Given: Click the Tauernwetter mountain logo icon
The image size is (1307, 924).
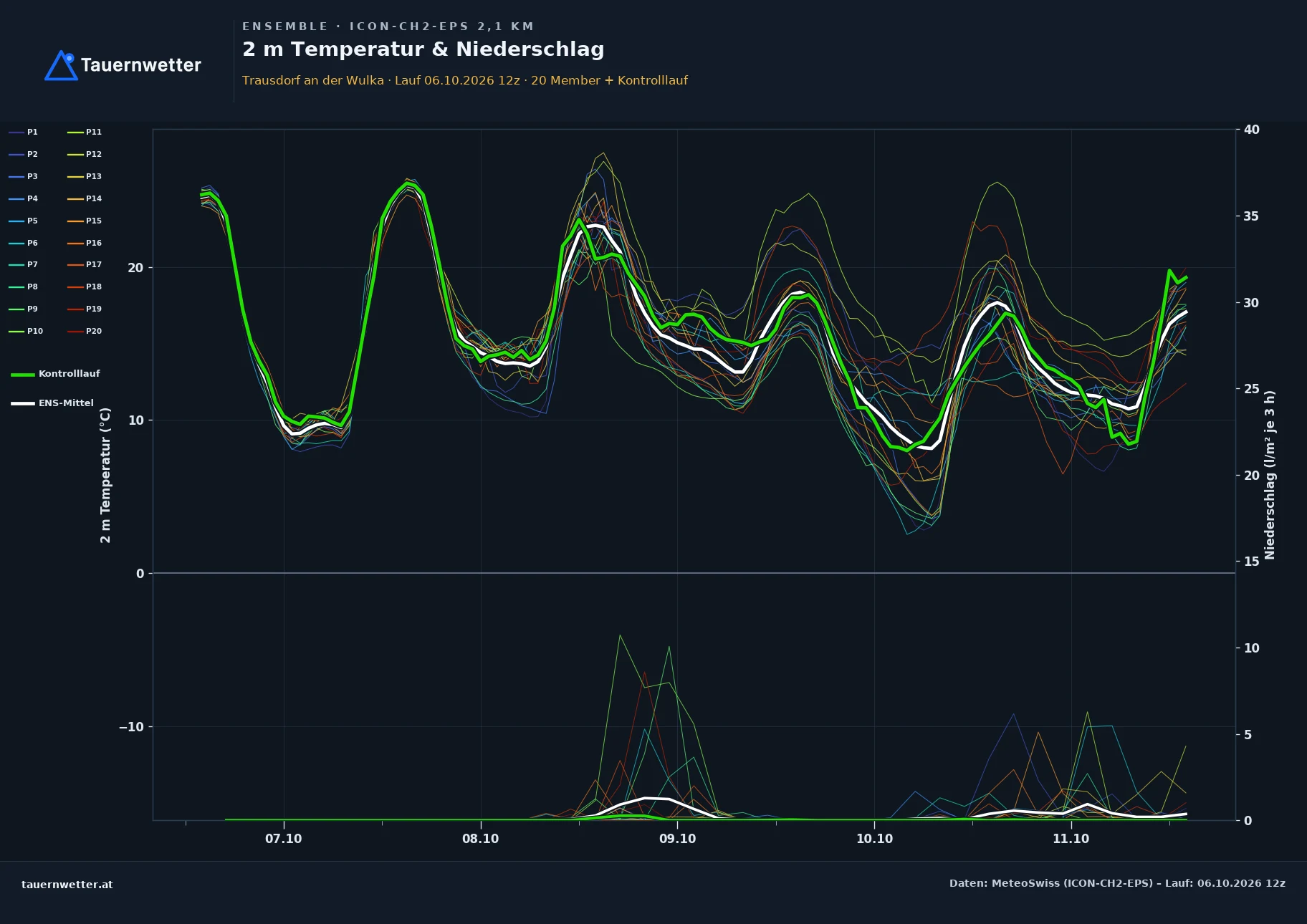Looking at the screenshot, I should [62, 65].
